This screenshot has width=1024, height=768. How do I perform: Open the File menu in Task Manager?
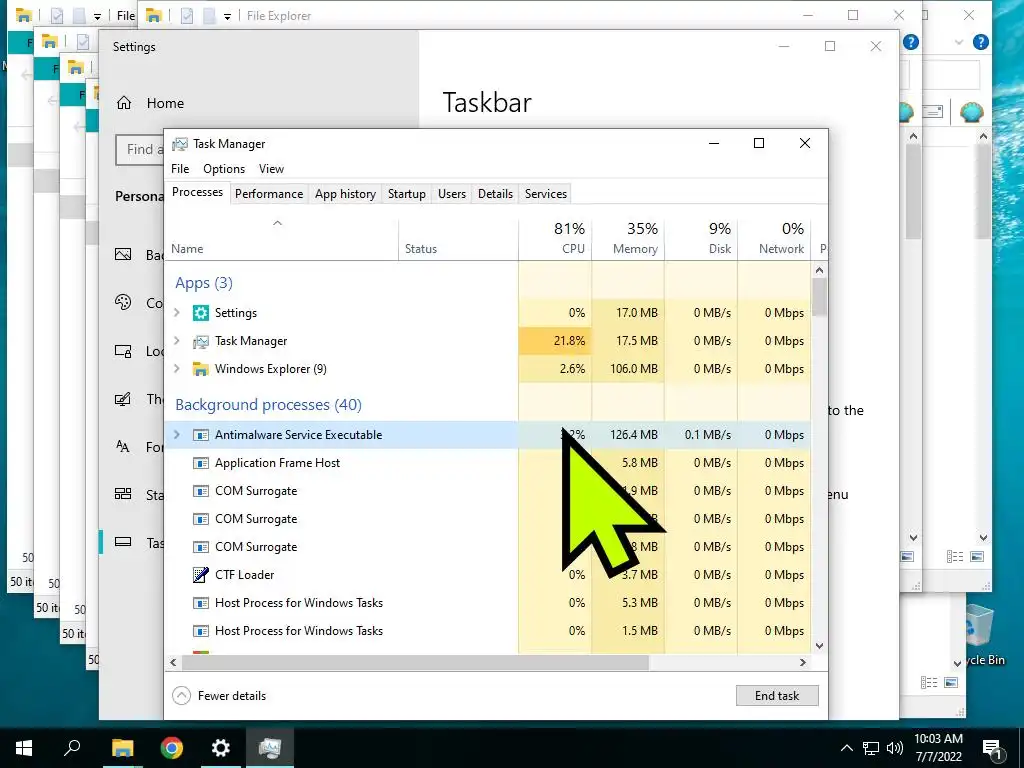[180, 168]
